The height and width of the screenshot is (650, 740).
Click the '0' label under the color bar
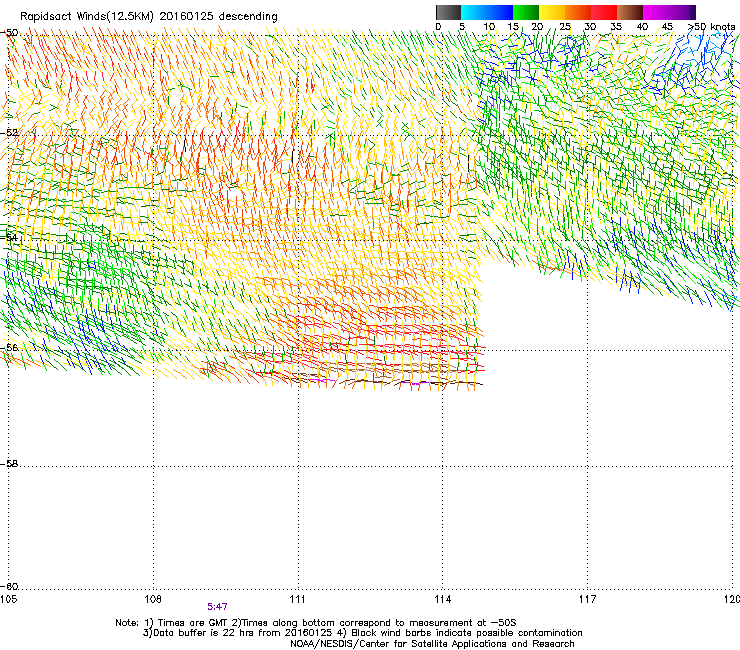click(438, 27)
